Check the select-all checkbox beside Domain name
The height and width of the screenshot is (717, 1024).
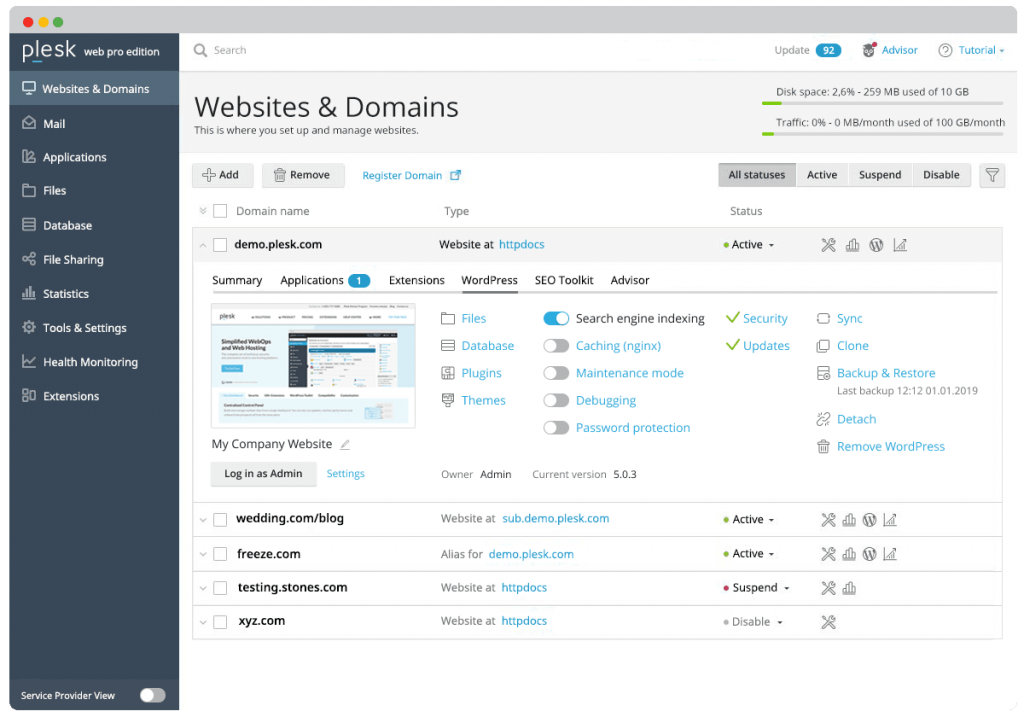click(220, 211)
